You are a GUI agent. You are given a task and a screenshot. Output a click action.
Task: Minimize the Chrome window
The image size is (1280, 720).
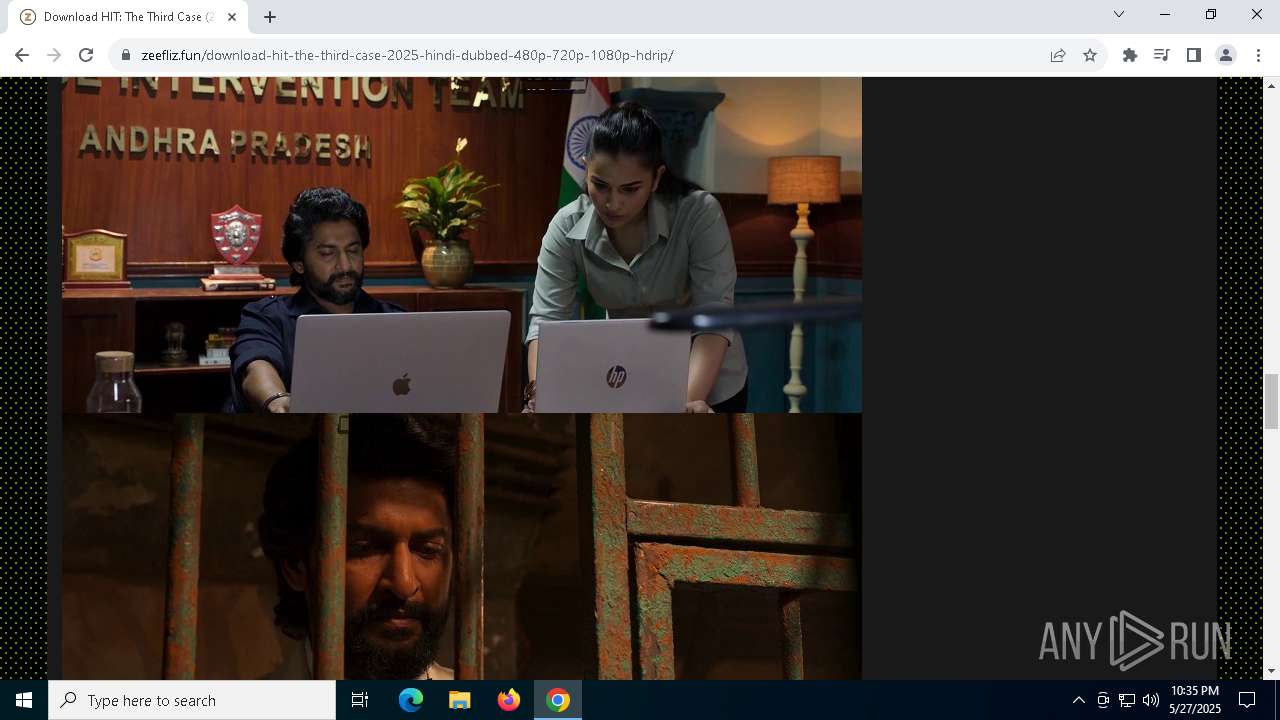coord(1164,14)
